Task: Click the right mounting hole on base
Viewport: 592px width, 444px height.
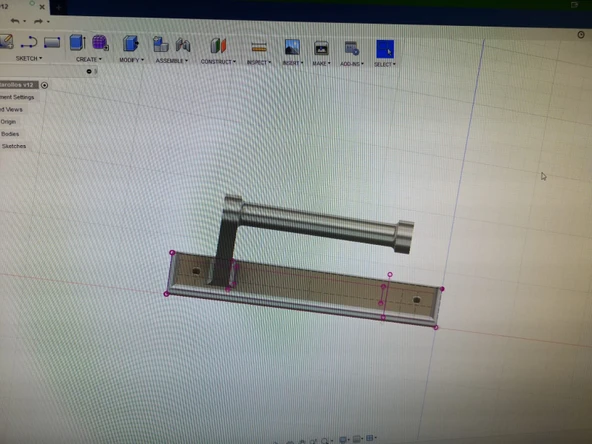Action: coord(416,300)
